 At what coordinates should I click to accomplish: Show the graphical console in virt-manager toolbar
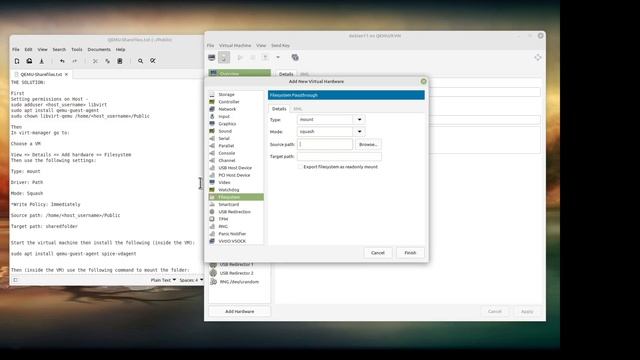click(211, 58)
